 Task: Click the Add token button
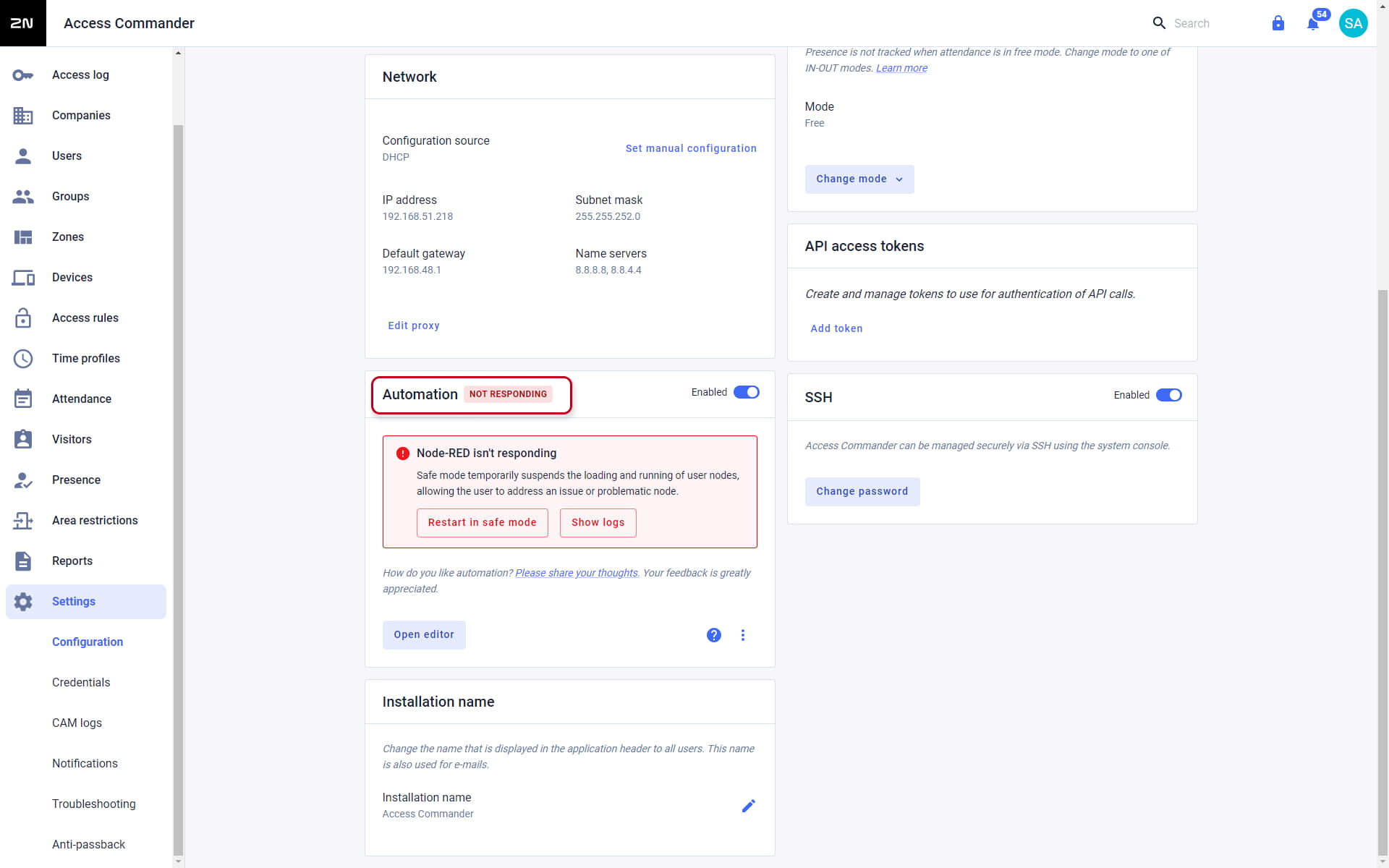click(836, 329)
